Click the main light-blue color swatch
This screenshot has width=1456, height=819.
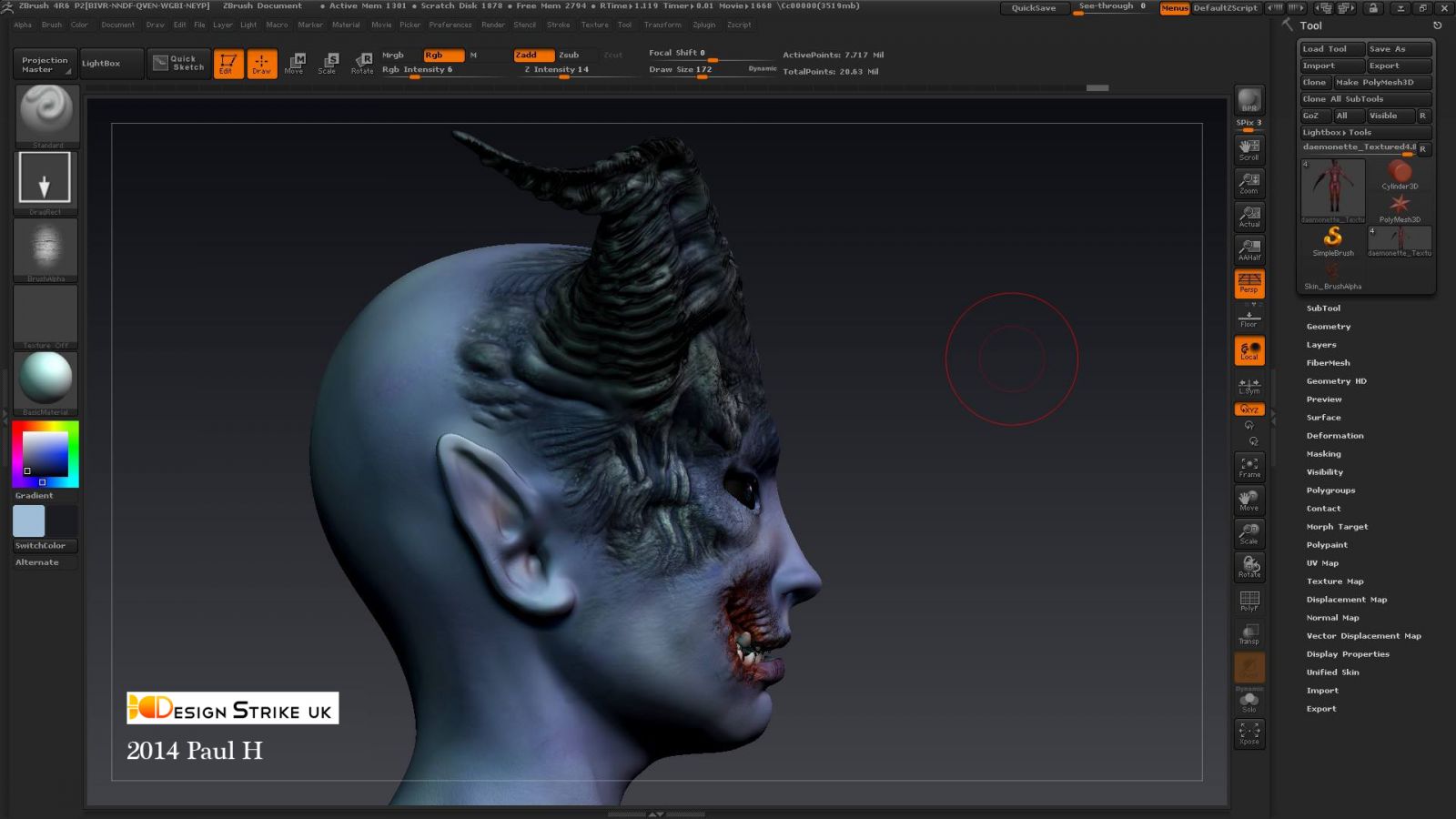[x=28, y=521]
